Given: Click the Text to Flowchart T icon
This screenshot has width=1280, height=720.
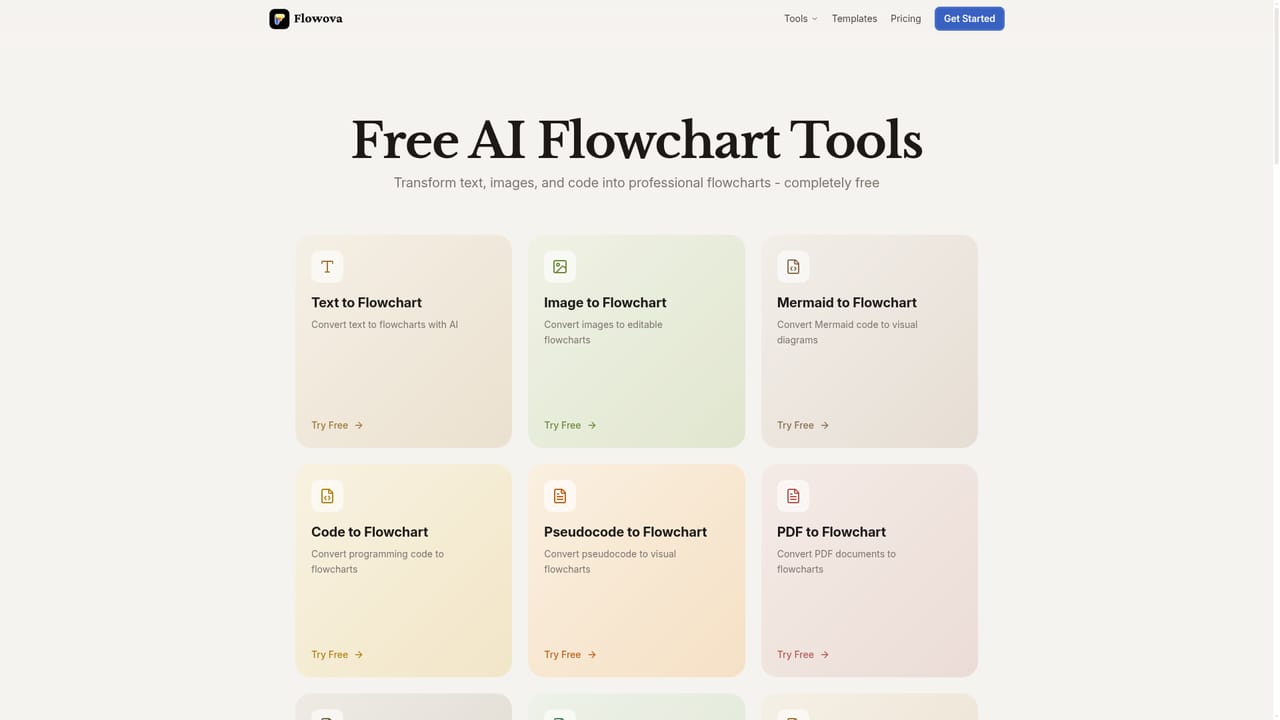Looking at the screenshot, I should pos(327,267).
